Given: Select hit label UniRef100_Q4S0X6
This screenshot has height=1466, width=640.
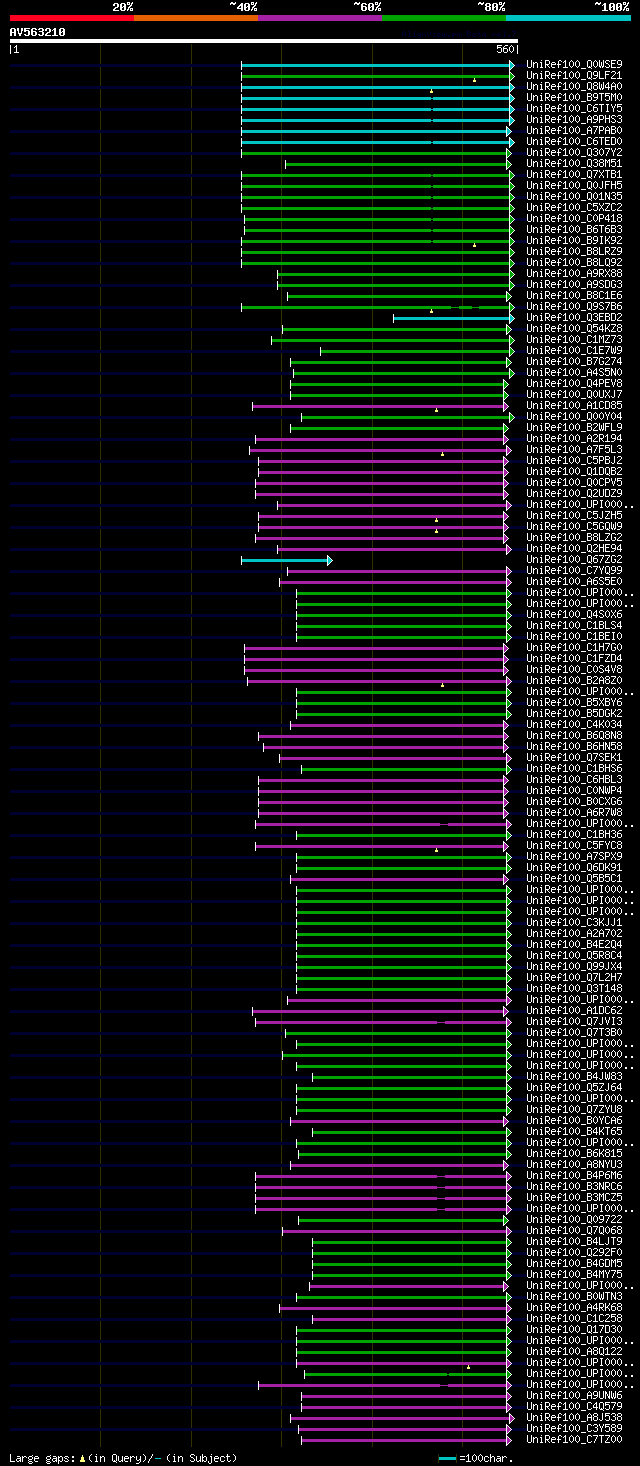Looking at the screenshot, I should coord(574,614).
